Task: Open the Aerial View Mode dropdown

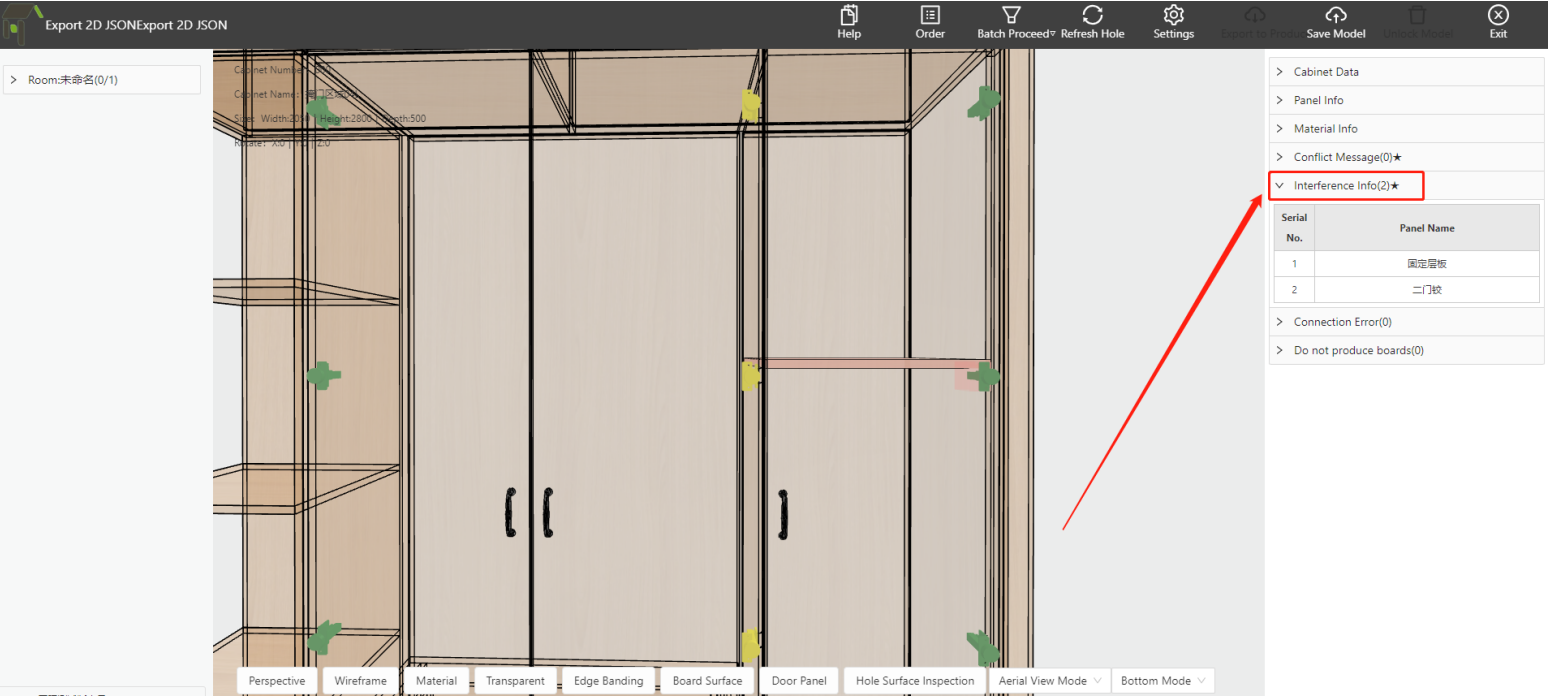Action: tap(1050, 681)
